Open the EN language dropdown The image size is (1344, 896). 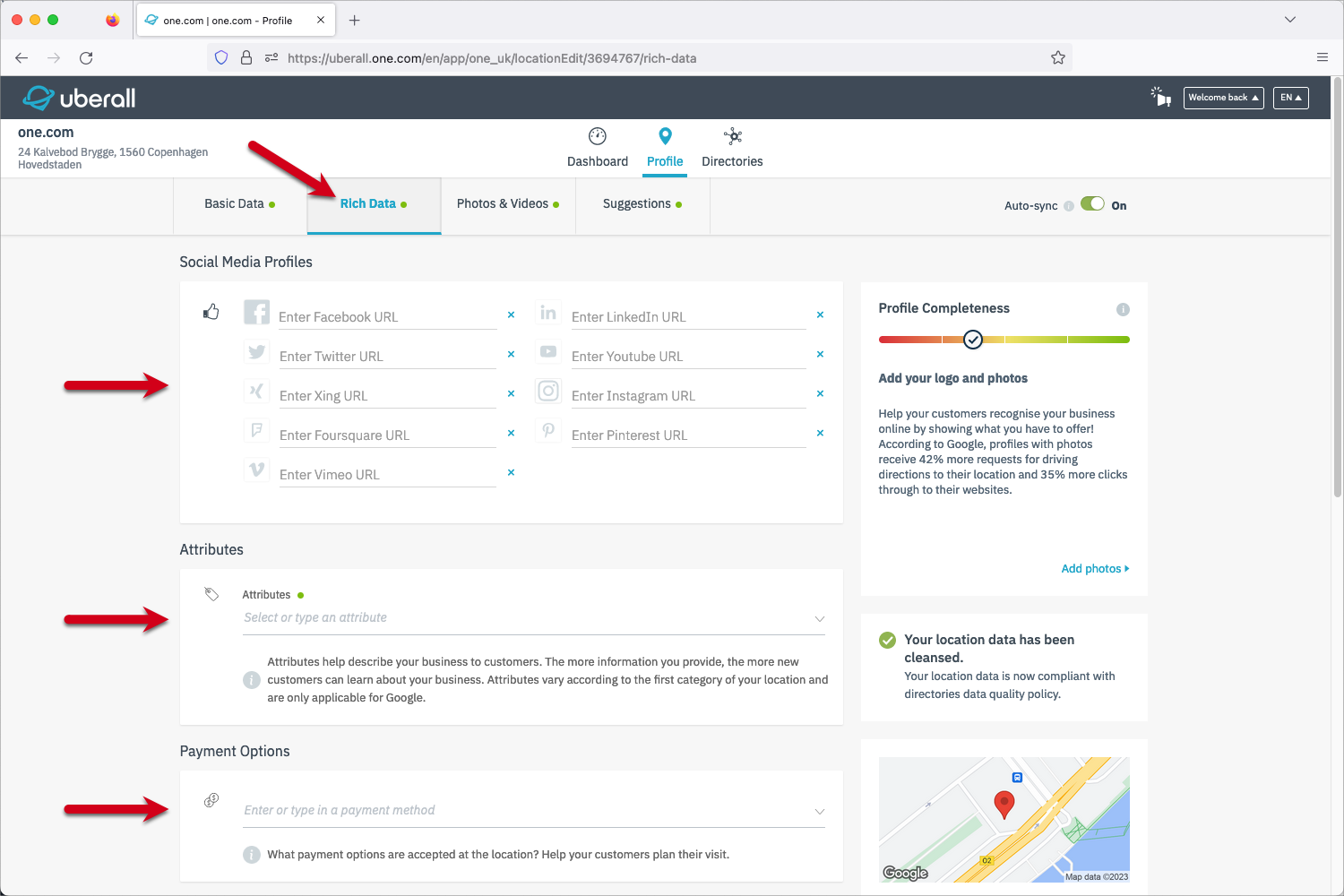(1290, 98)
